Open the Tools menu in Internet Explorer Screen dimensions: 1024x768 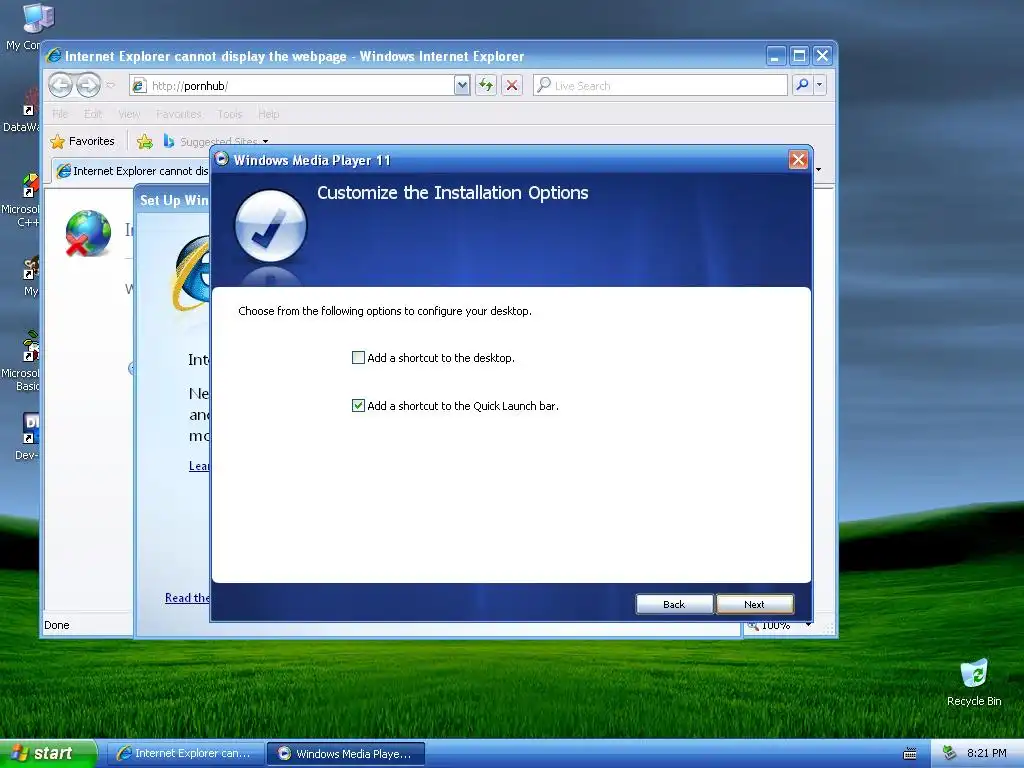point(230,114)
